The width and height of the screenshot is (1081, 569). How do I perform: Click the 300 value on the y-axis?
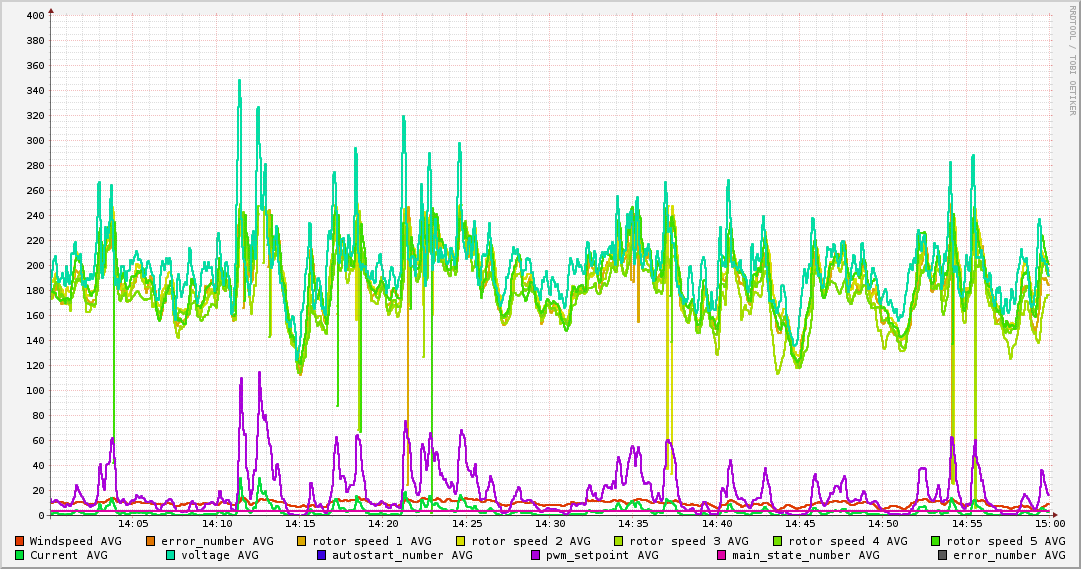click(x=36, y=141)
